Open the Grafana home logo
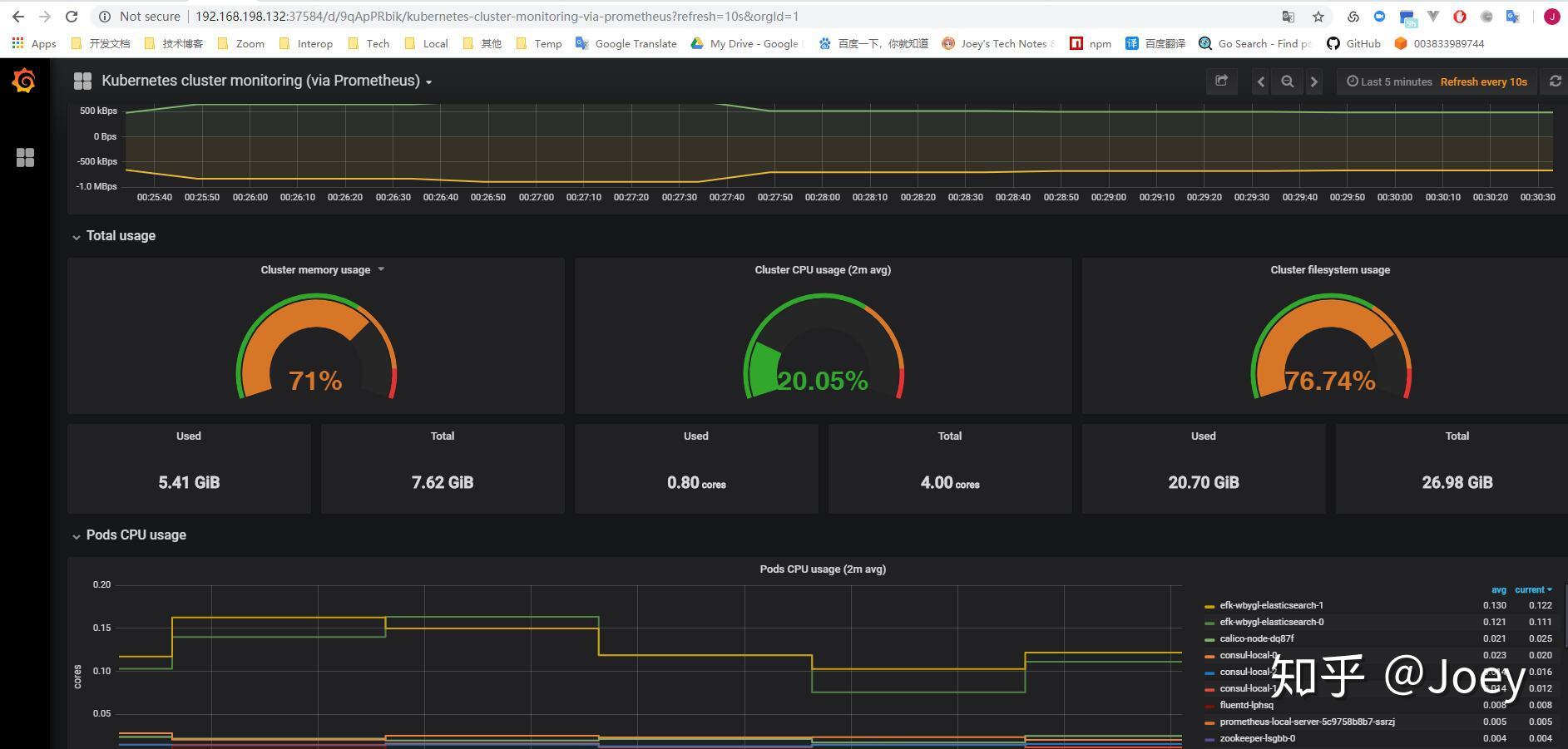Viewport: 1568px width, 749px height. click(x=23, y=81)
